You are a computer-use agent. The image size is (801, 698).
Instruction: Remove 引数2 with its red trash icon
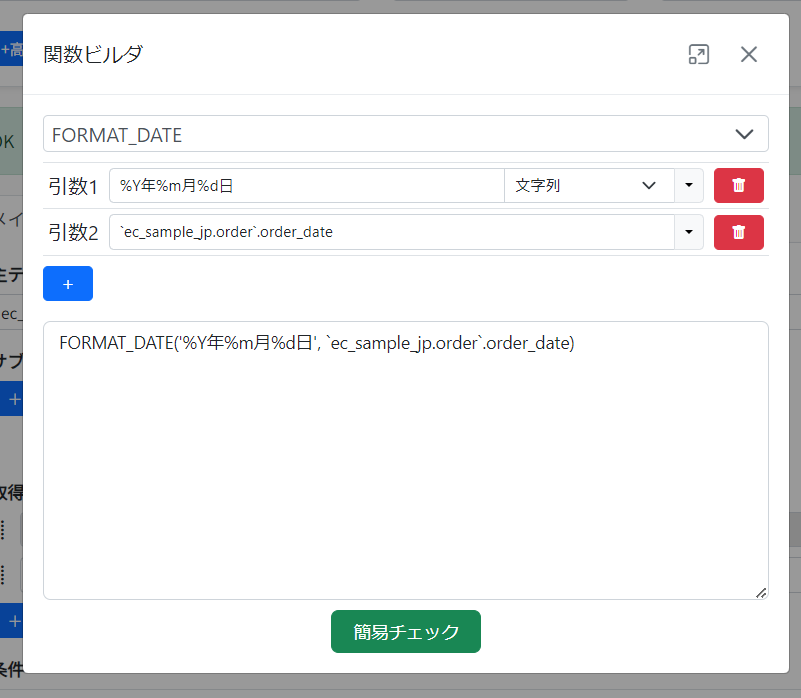click(738, 232)
